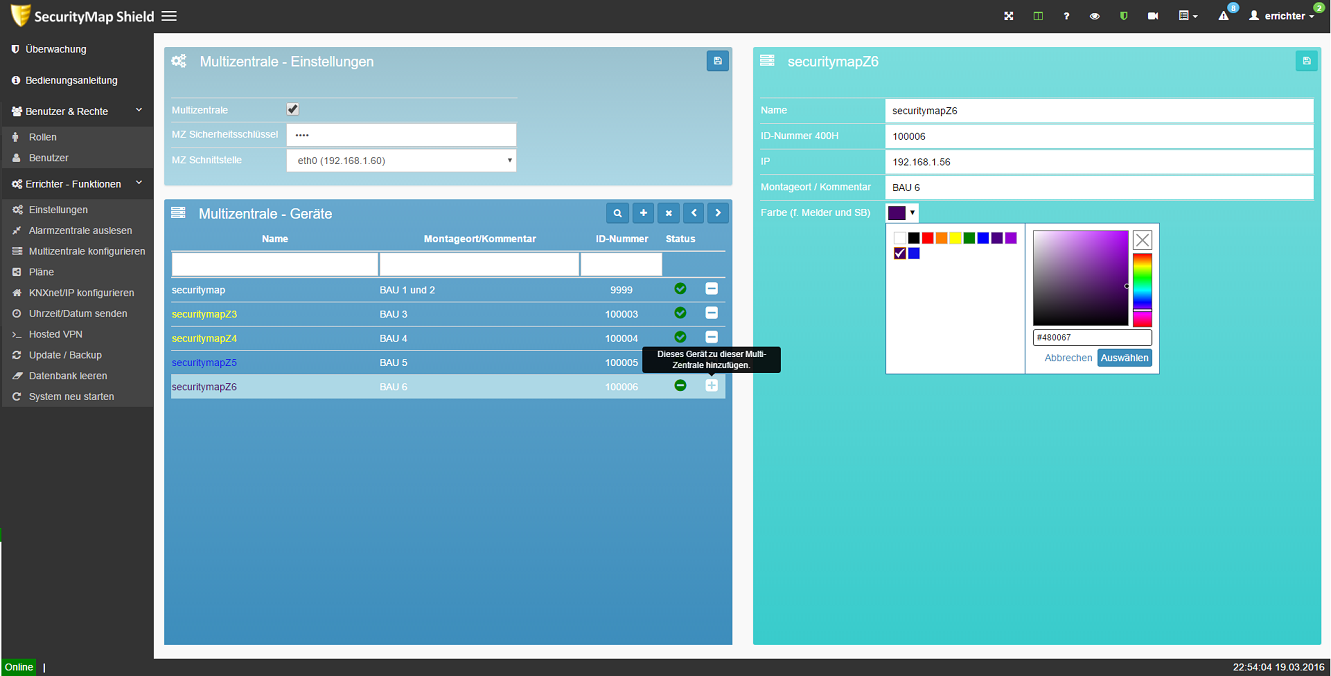Click the fullscreen expand icon in top bar
Screen dimensions: 1331x676
tap(1009, 16)
